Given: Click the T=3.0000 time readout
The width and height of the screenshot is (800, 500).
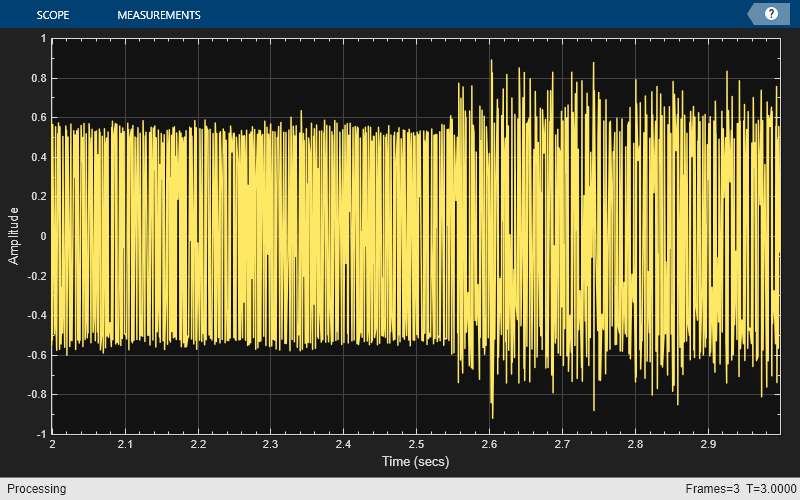Looking at the screenshot, I should [x=771, y=489].
